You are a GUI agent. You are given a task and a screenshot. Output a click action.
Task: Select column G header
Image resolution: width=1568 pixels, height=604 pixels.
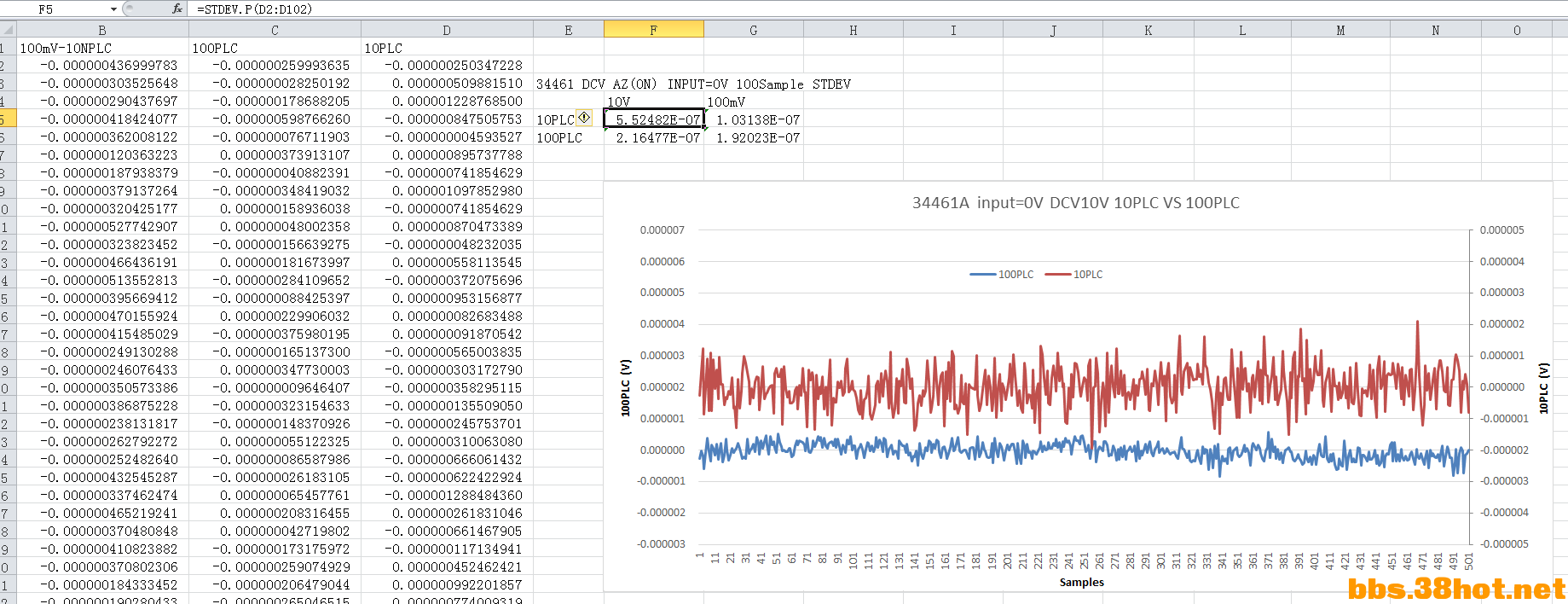tap(754, 30)
